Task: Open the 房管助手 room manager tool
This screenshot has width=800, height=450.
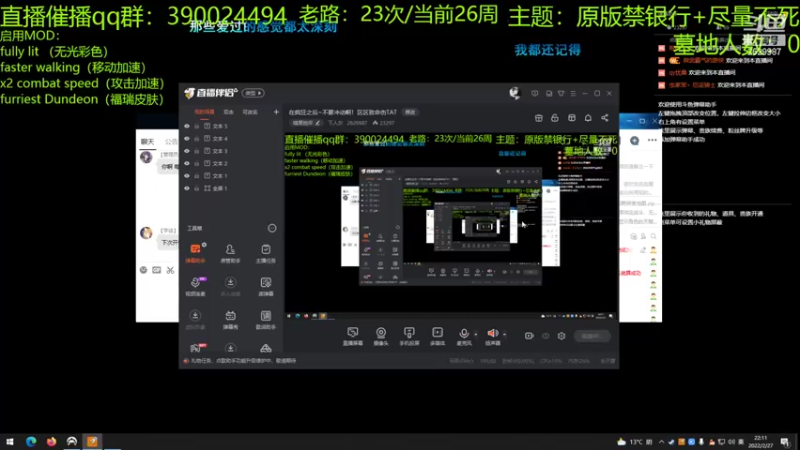Action: click(230, 253)
